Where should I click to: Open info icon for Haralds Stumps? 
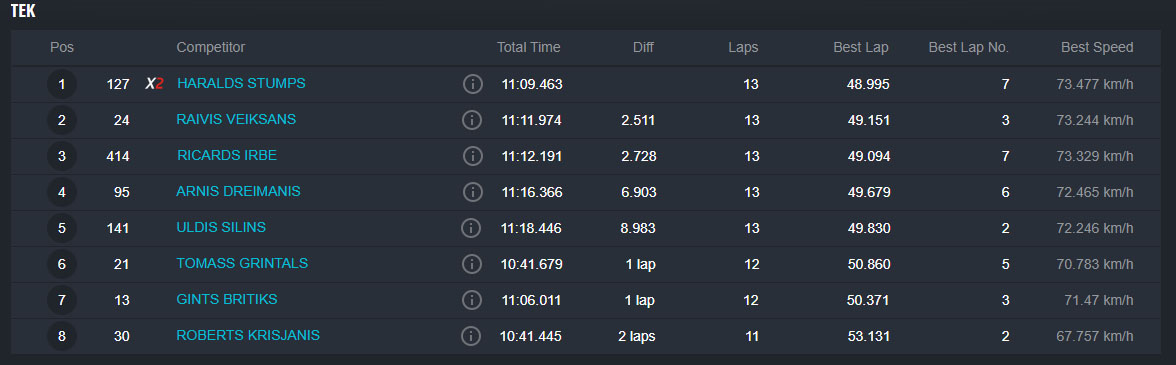click(472, 84)
